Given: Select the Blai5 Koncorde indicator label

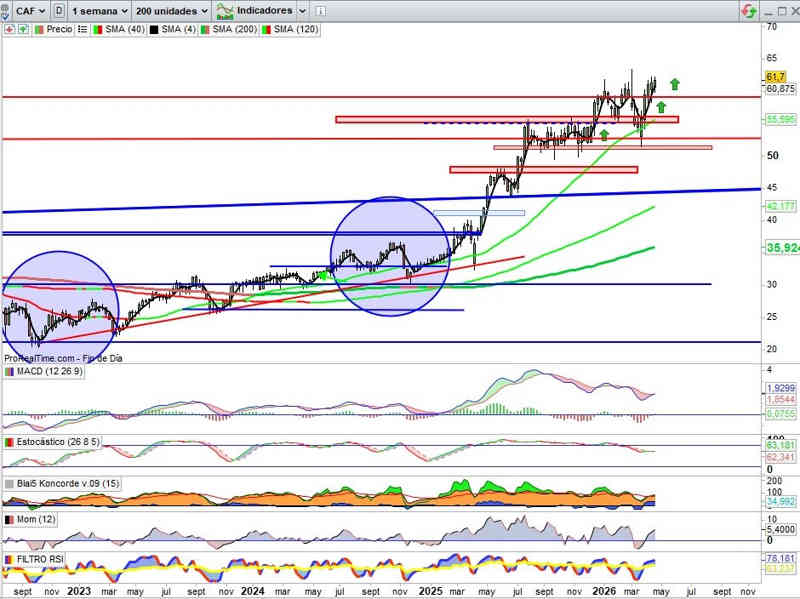Looking at the screenshot, I should [60, 483].
